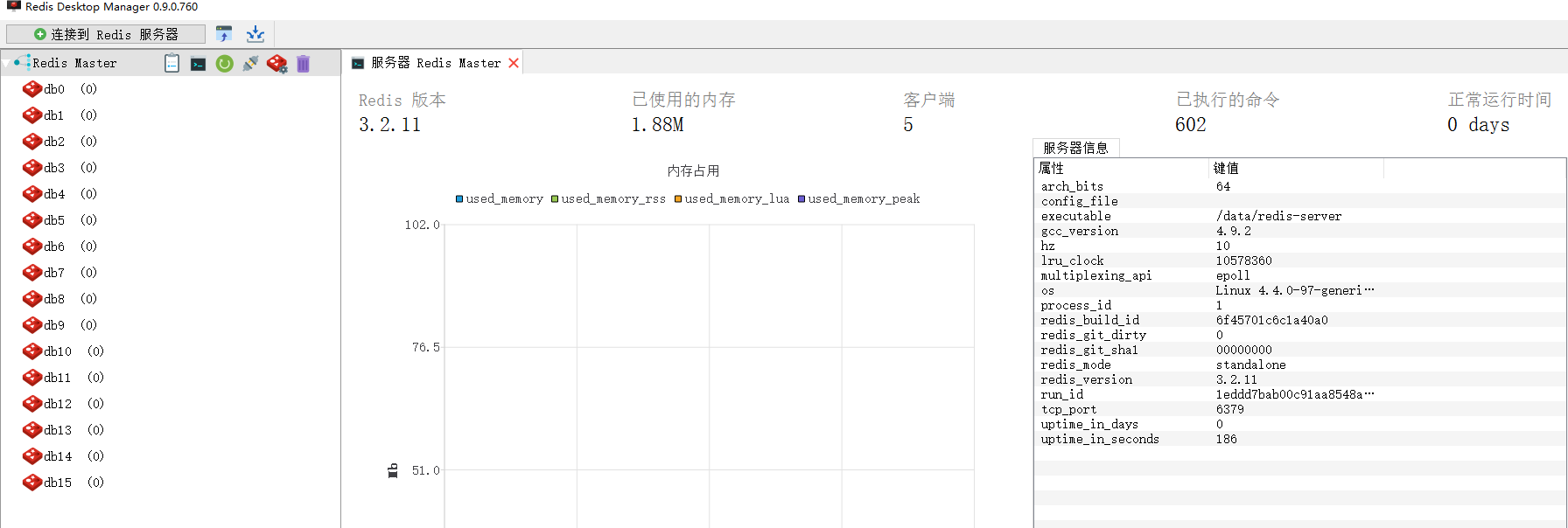Open the console for Redis Master

[199, 64]
